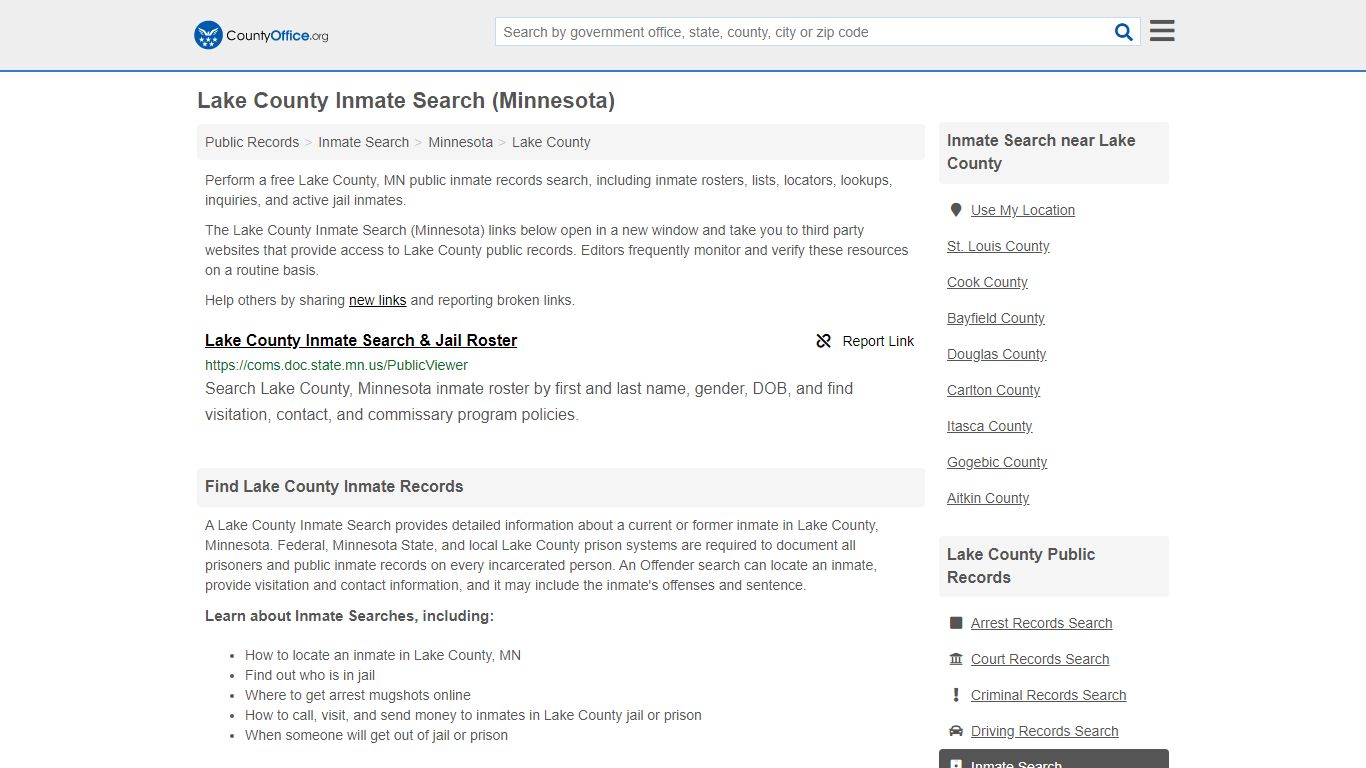Click the broken link Report icon

824,341
